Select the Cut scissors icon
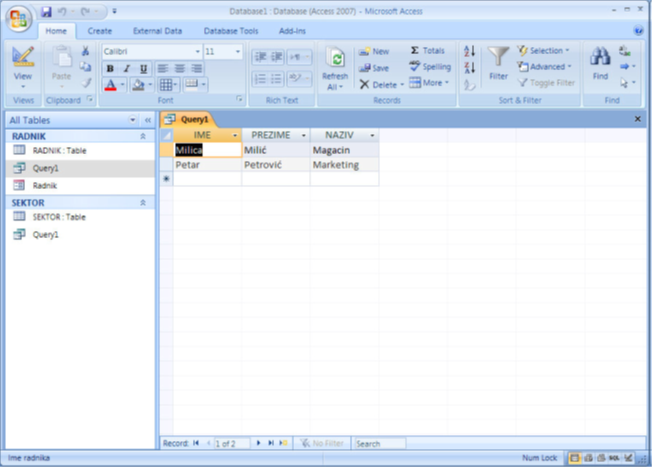 click(x=85, y=51)
